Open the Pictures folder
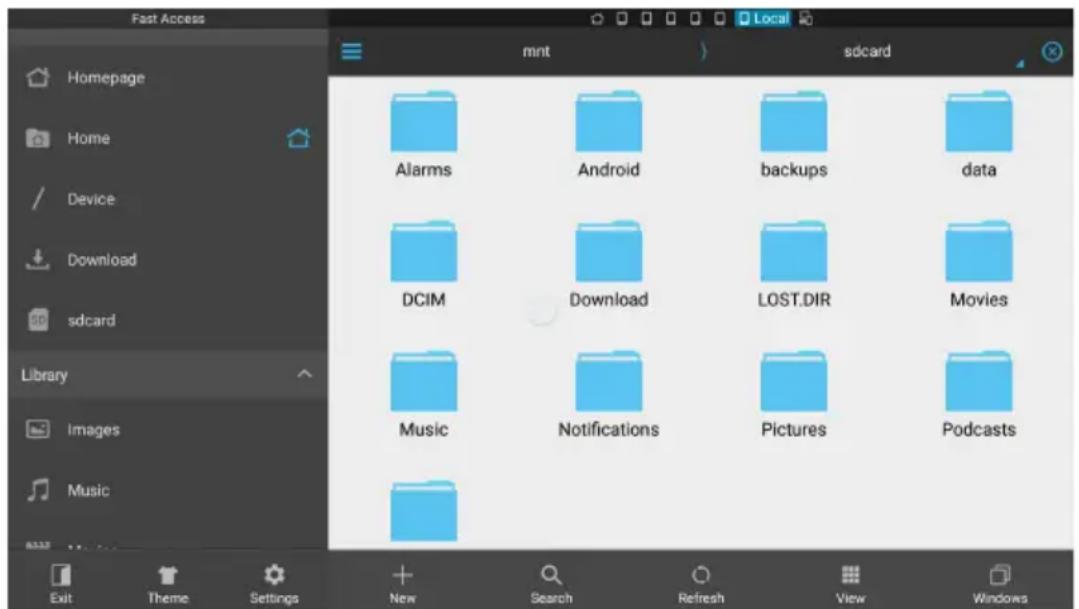This screenshot has height=609, width=1079. click(x=793, y=395)
